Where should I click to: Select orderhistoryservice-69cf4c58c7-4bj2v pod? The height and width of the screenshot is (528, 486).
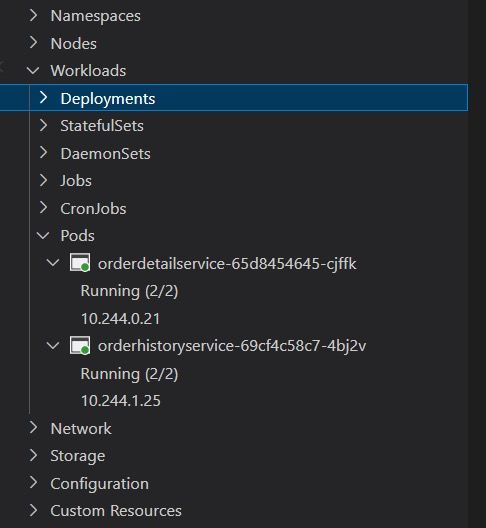pos(232,346)
